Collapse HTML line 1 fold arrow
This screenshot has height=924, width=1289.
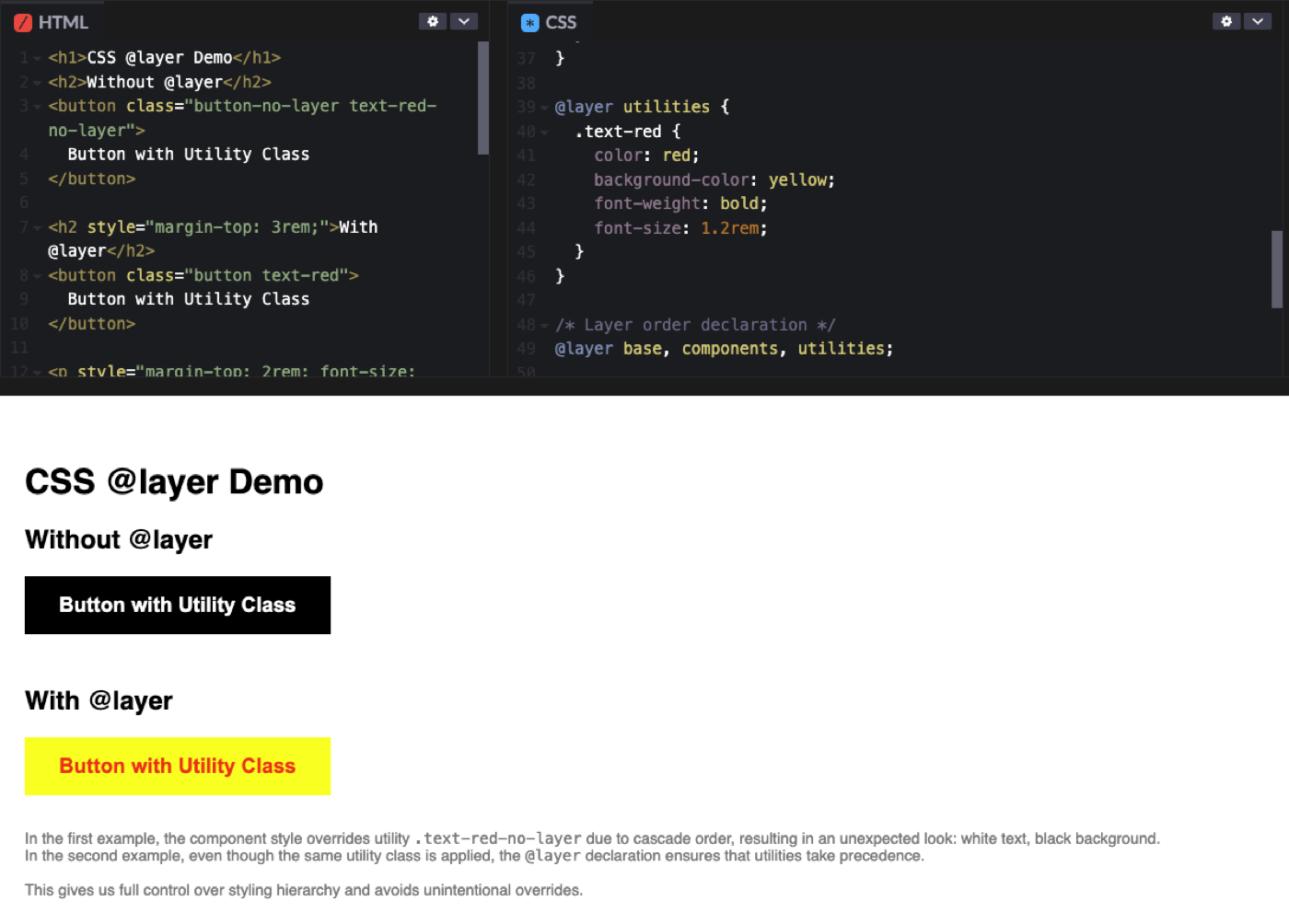(x=37, y=58)
